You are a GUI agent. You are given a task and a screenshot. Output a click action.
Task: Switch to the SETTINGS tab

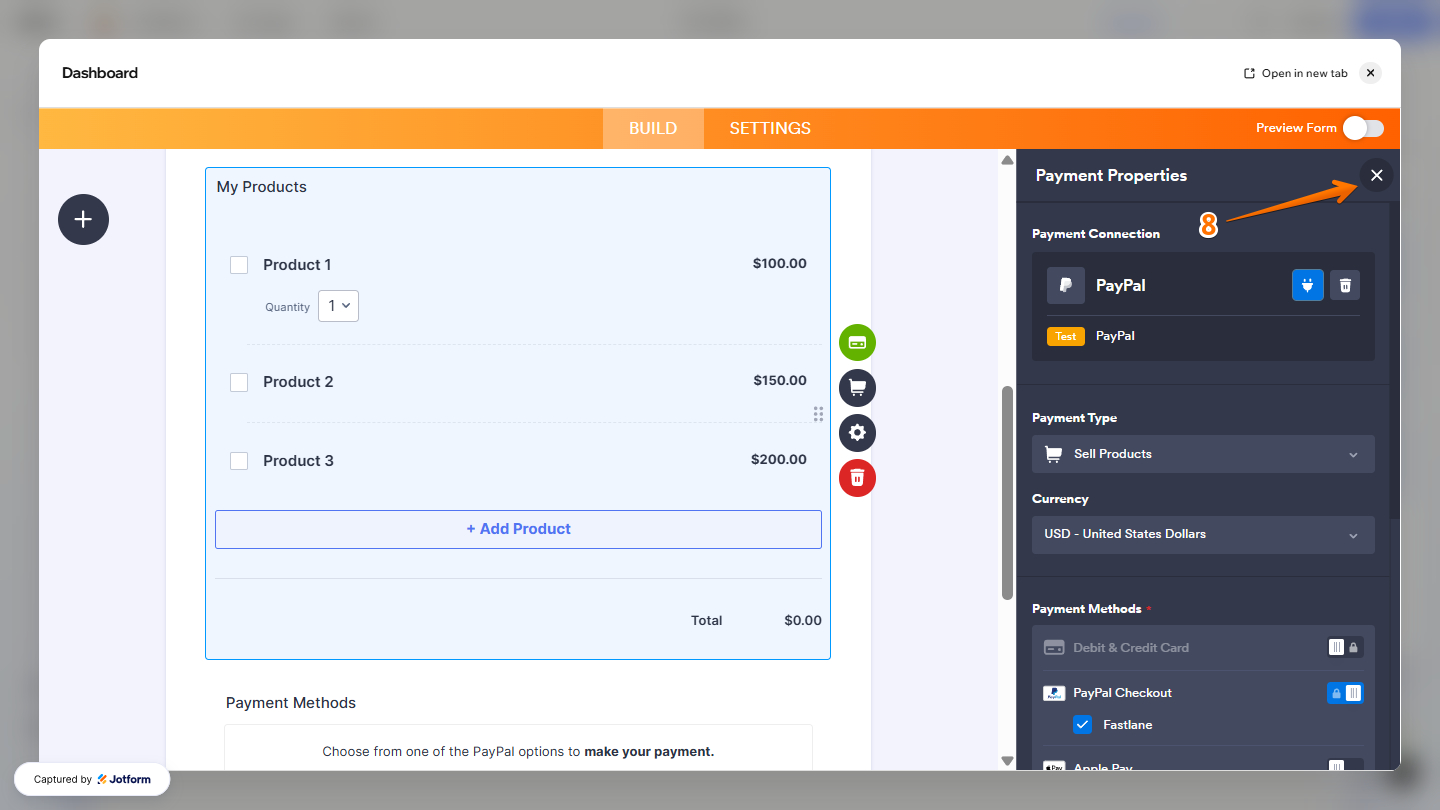tap(770, 128)
